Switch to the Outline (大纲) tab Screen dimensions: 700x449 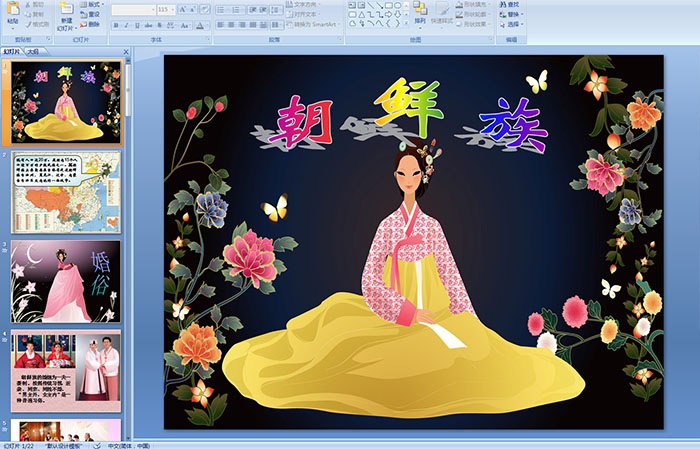click(x=33, y=51)
